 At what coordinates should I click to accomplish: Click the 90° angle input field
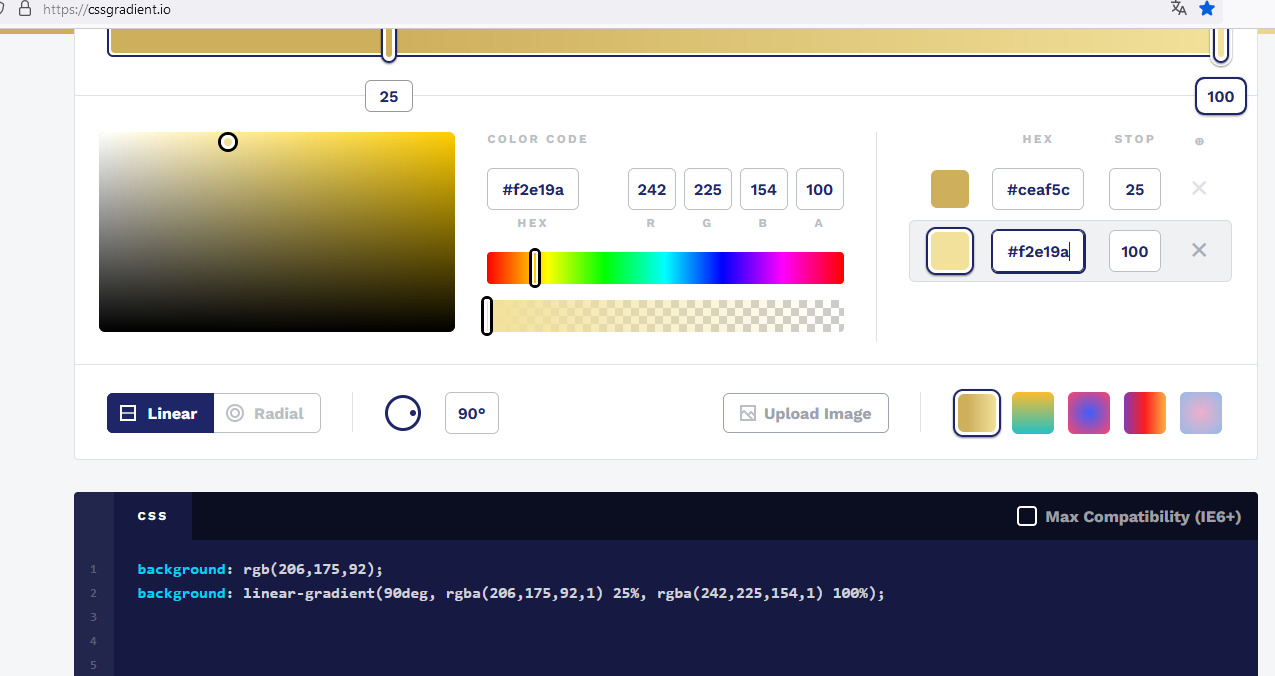click(x=471, y=413)
